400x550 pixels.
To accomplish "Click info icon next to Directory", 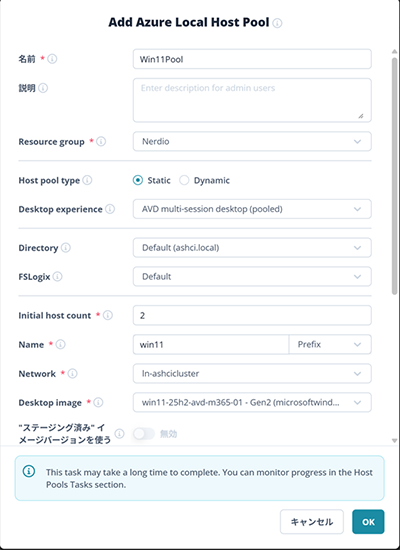I will [x=66, y=248].
